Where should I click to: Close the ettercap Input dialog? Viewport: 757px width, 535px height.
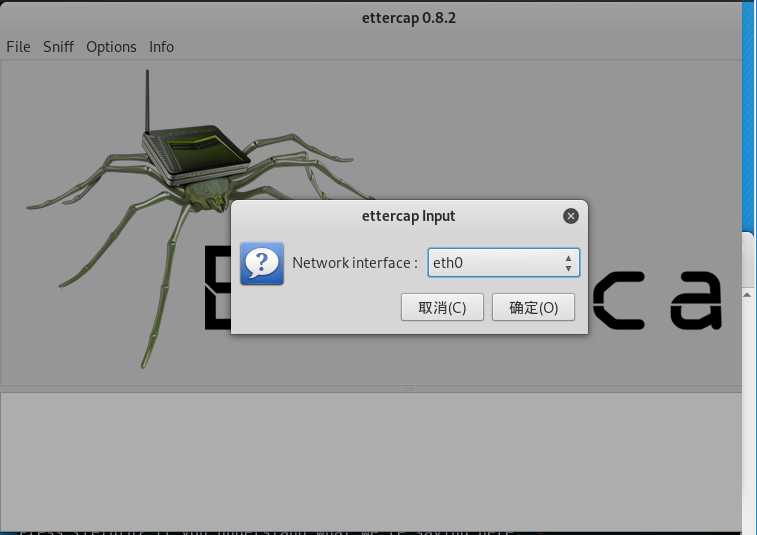click(571, 216)
